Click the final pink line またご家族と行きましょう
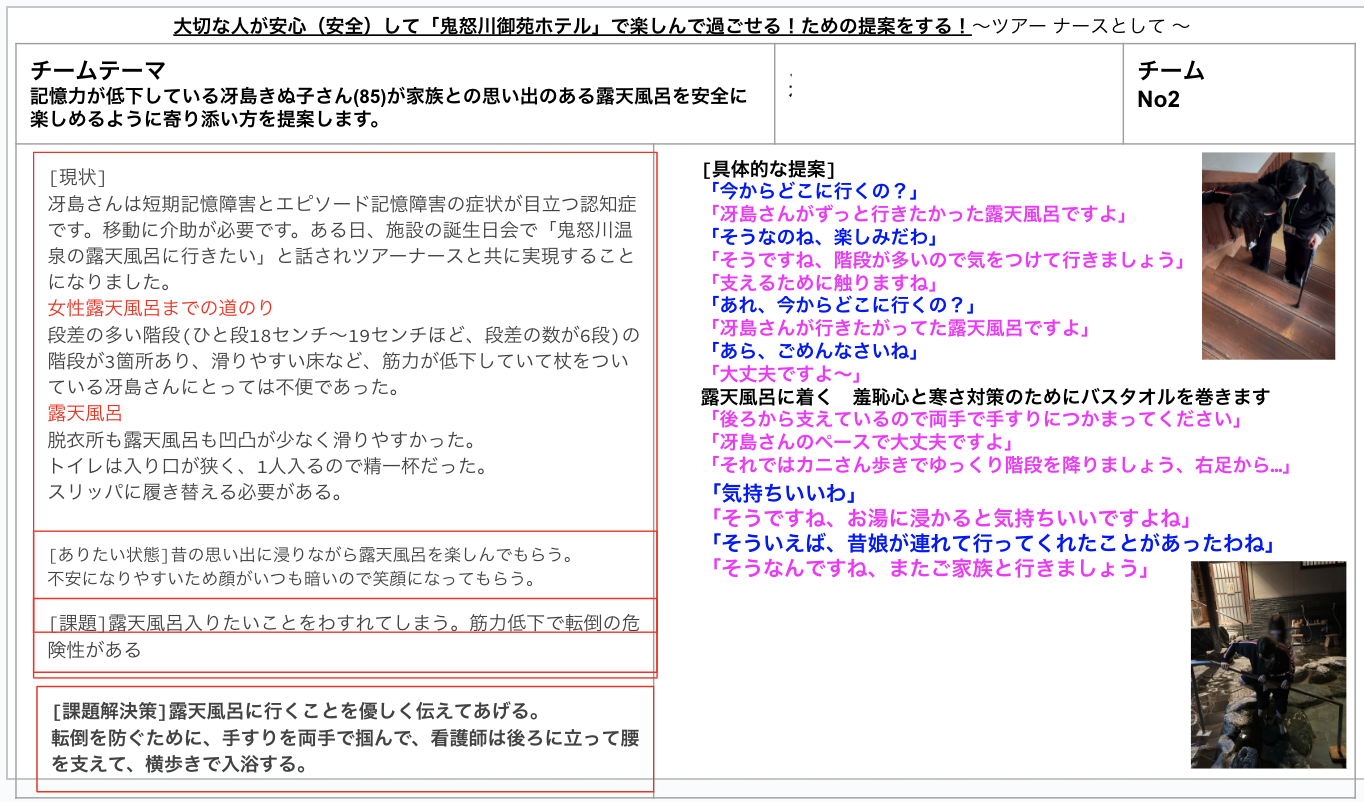 pos(926,568)
